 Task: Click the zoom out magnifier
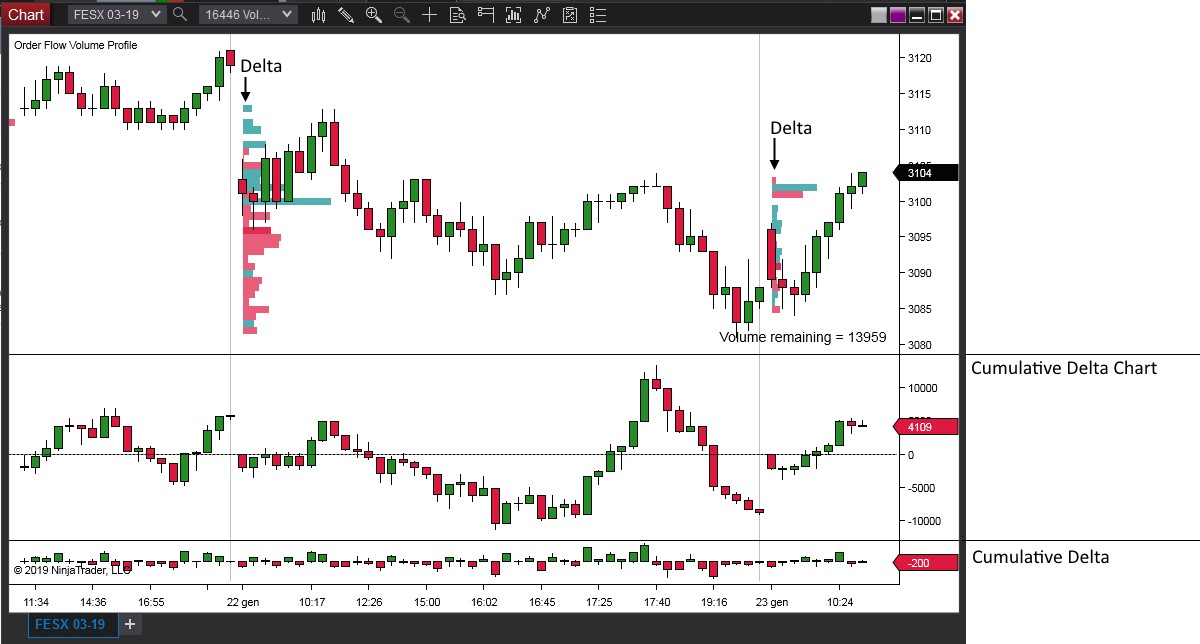pyautogui.click(x=401, y=15)
